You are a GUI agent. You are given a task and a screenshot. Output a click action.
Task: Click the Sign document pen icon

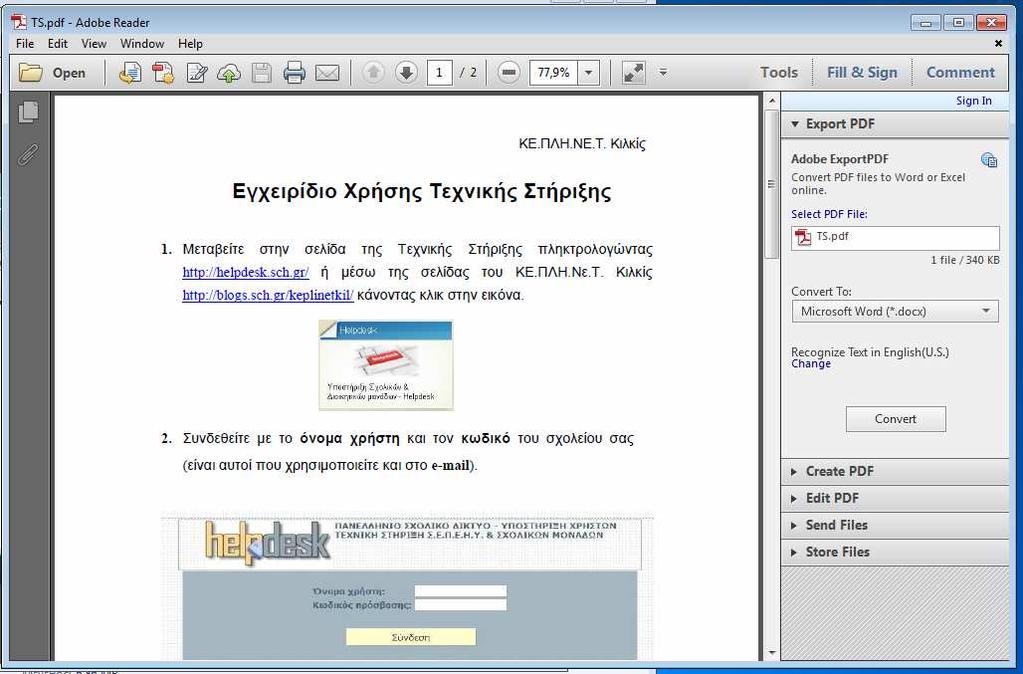pos(196,72)
